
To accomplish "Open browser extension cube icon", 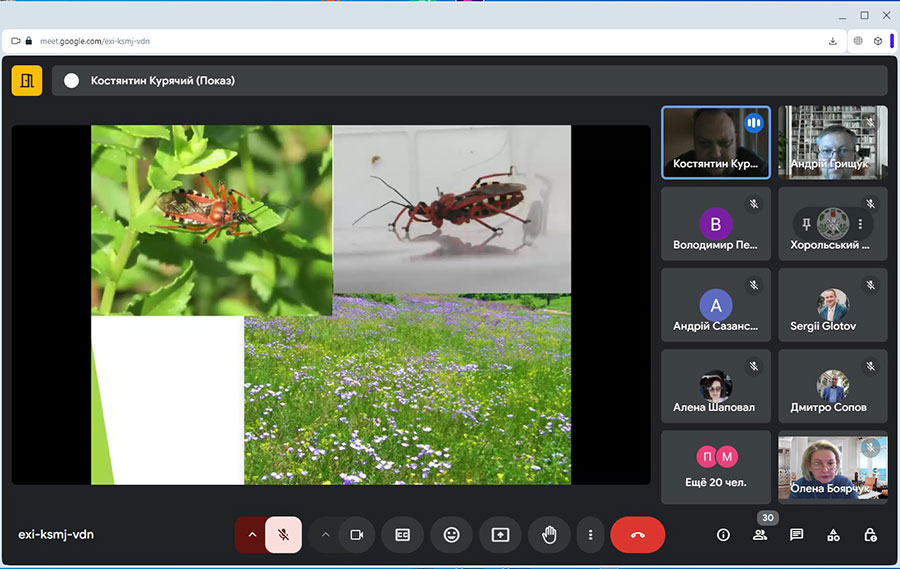I will (x=878, y=41).
